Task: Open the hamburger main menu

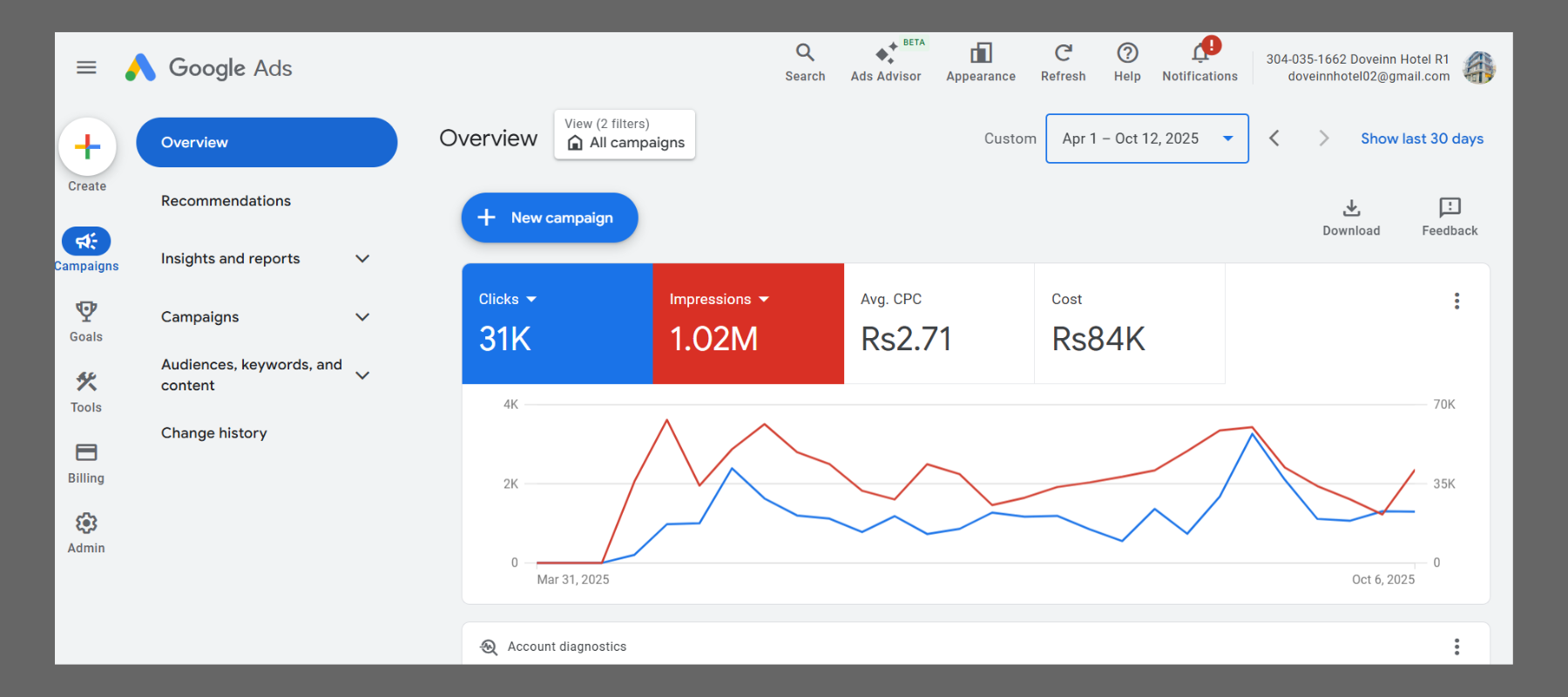Action: coord(86,67)
